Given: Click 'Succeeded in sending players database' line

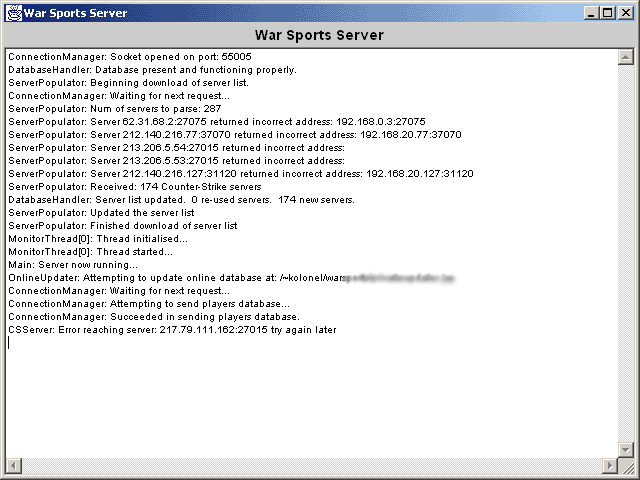Looking at the screenshot, I should point(154,317).
